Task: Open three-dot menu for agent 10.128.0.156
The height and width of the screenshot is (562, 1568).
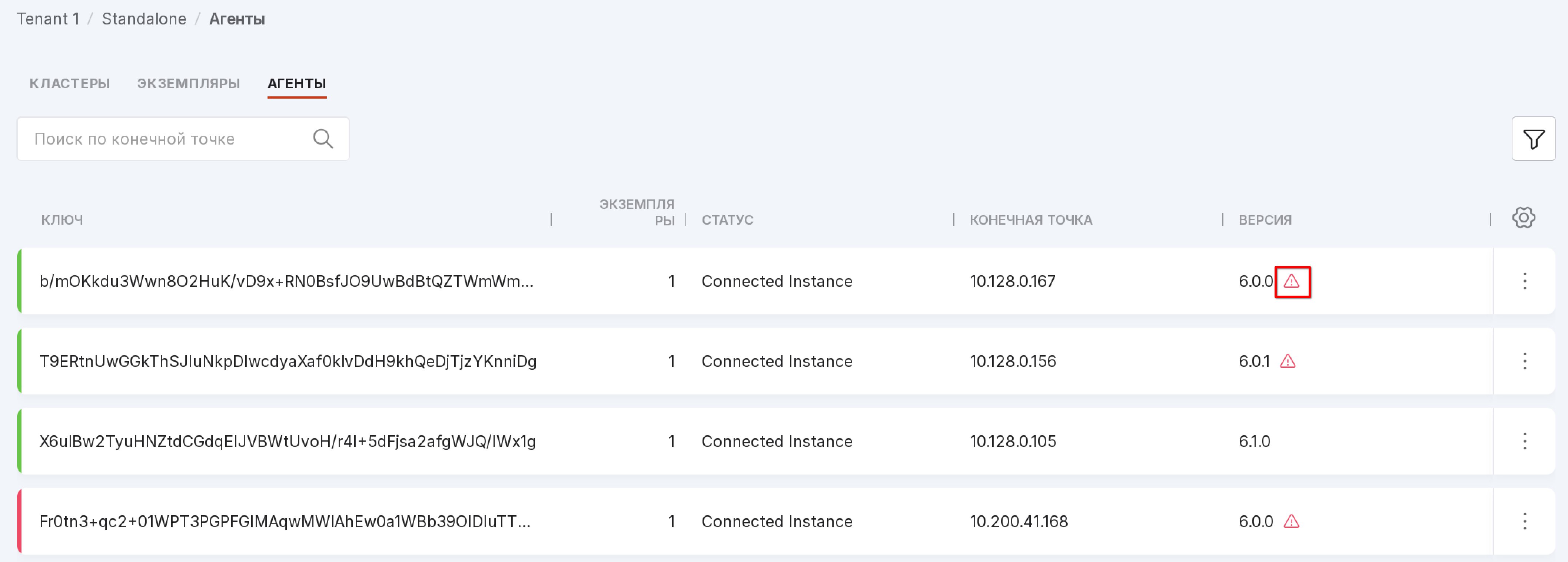Action: (x=1524, y=362)
